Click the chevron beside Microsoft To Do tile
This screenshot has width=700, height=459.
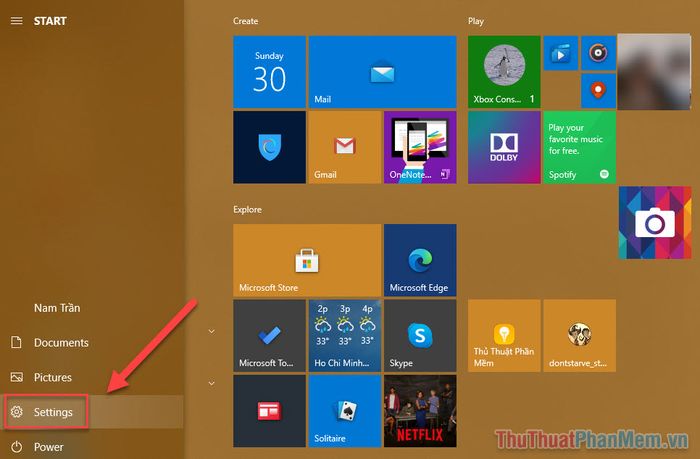(x=211, y=330)
